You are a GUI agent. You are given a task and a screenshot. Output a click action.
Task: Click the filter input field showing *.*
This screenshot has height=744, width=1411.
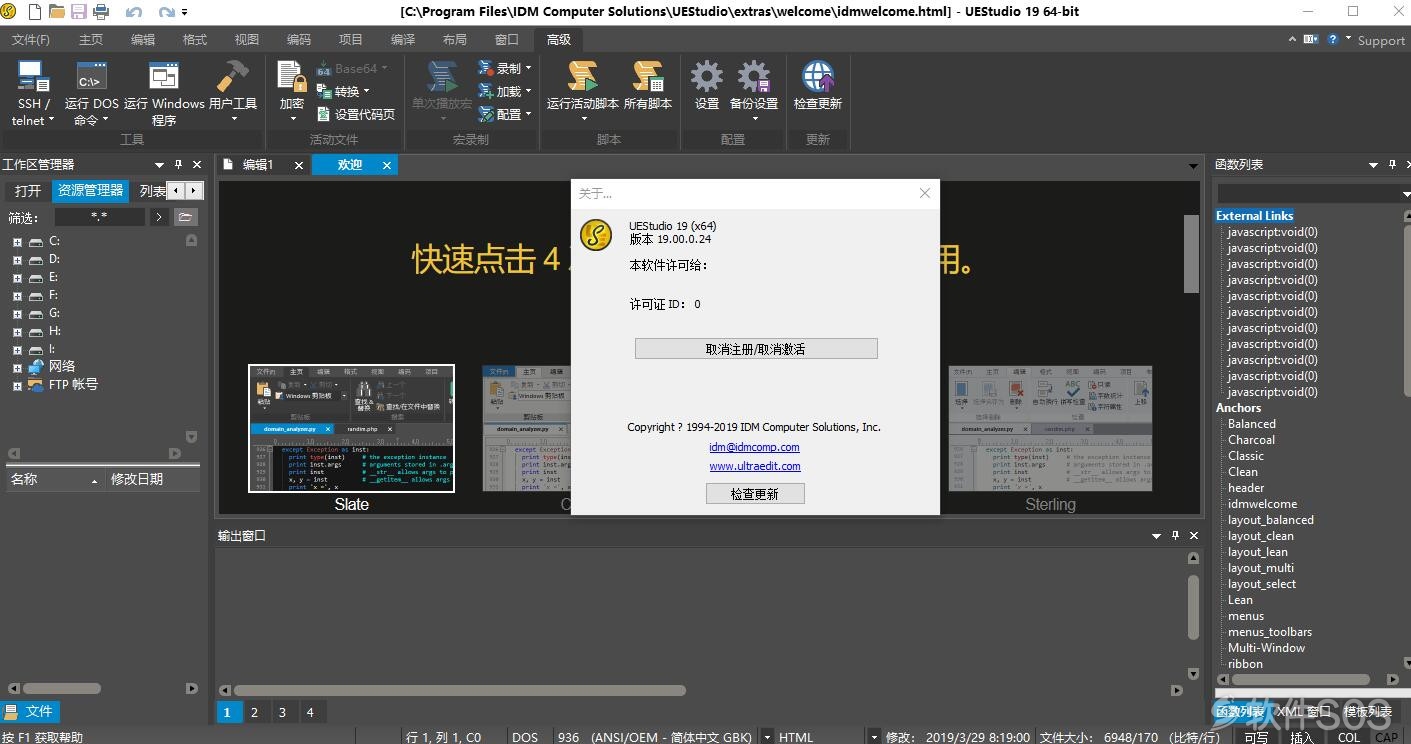(x=99, y=216)
